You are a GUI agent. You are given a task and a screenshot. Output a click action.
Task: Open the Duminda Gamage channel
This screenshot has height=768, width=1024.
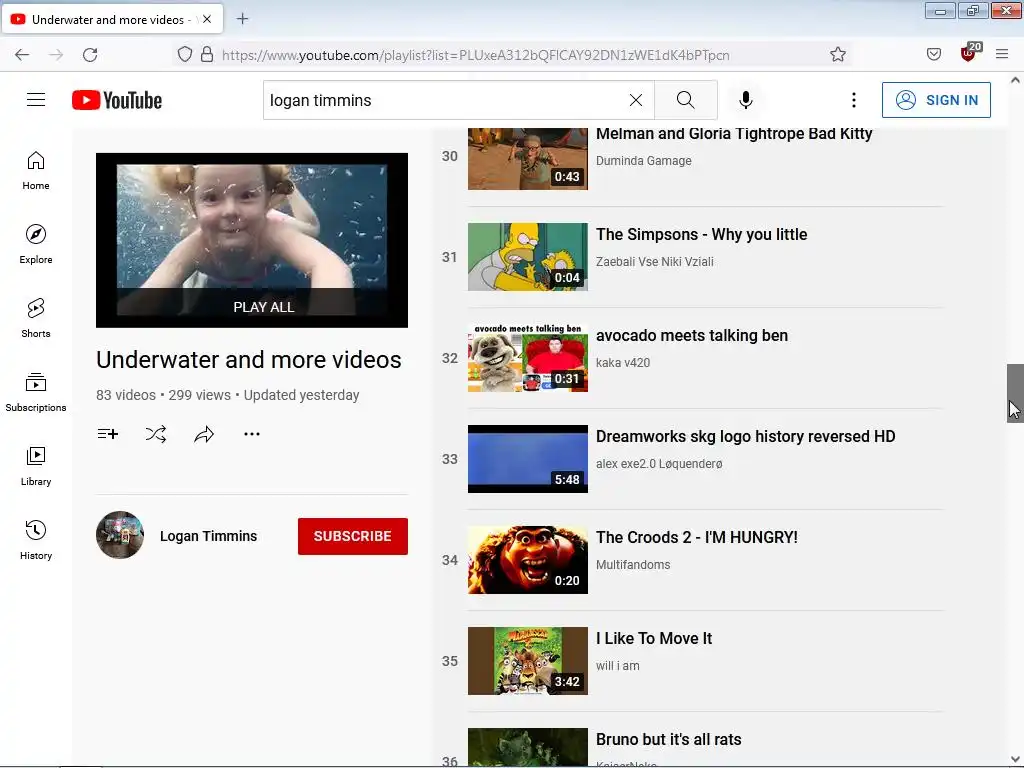(x=643, y=161)
